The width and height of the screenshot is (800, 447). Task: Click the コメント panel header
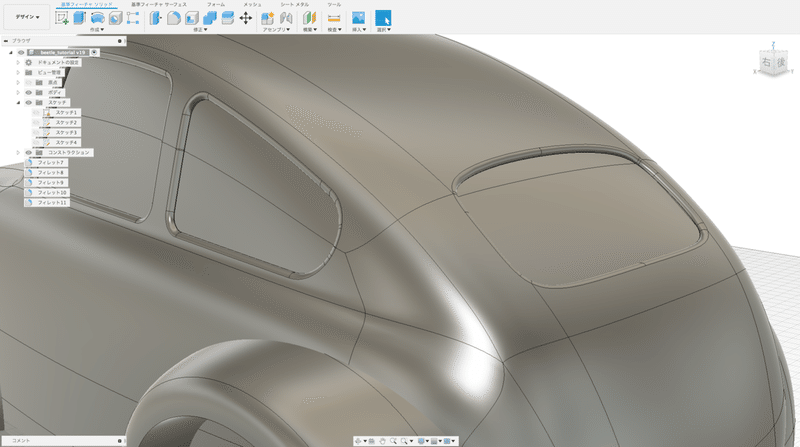pyautogui.click(x=63, y=440)
